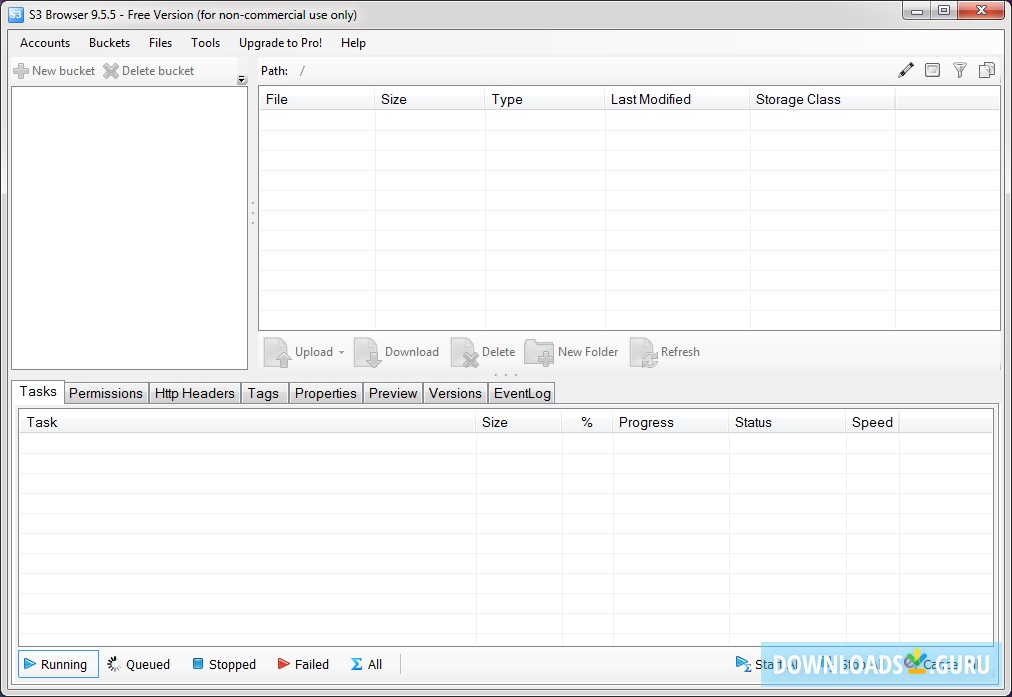Switch to the Preview tab

[x=393, y=393]
